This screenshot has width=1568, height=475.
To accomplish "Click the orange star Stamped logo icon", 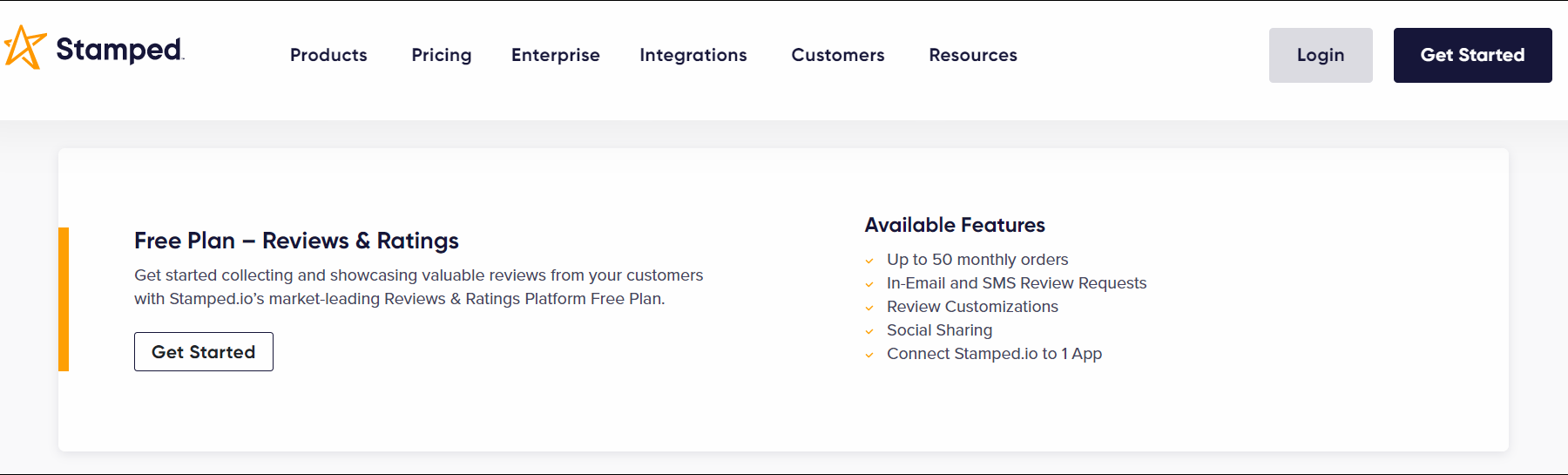I will tap(24, 47).
